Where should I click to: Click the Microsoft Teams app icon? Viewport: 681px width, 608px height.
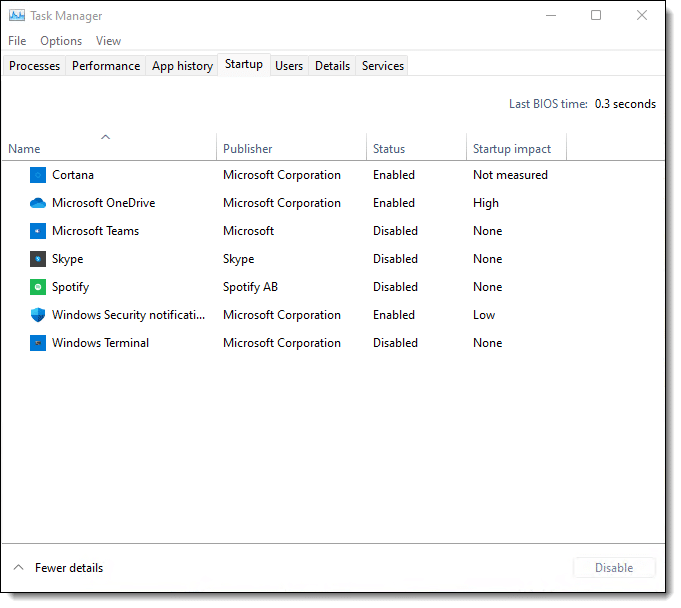(x=38, y=231)
